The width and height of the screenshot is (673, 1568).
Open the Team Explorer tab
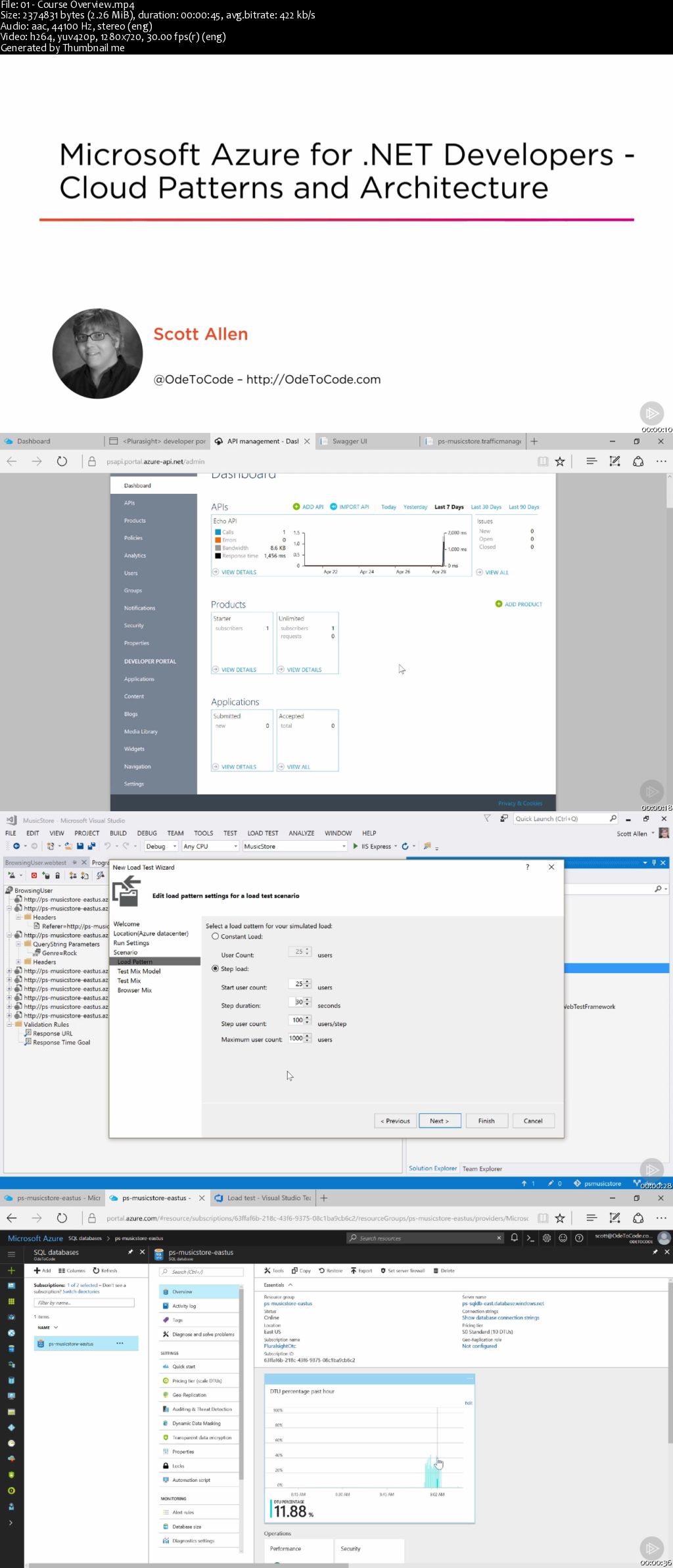tap(482, 1169)
